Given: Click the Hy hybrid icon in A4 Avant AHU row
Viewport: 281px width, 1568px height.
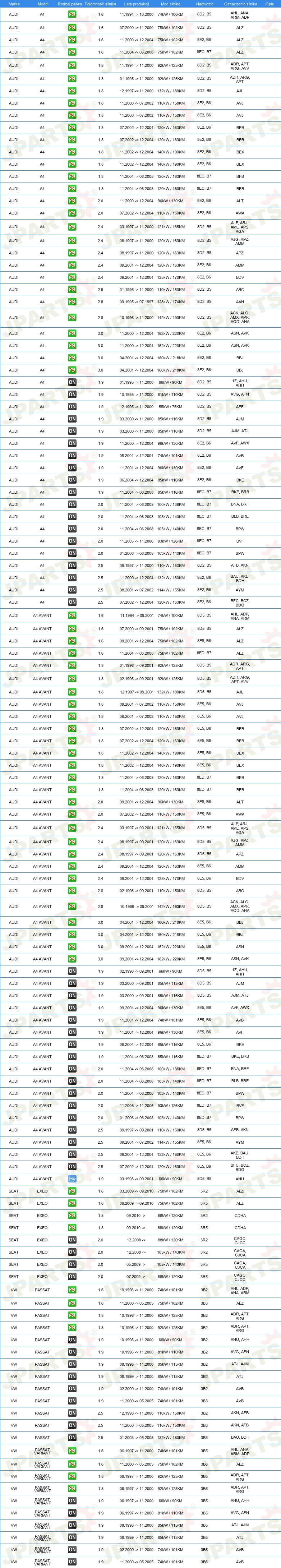Looking at the screenshot, I should [x=72, y=1179].
